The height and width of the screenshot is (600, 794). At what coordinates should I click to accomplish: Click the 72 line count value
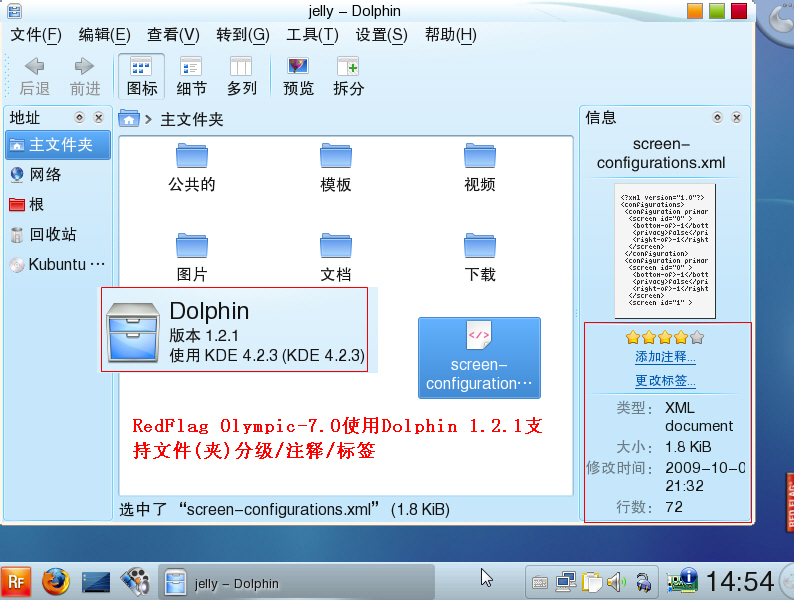[x=674, y=507]
